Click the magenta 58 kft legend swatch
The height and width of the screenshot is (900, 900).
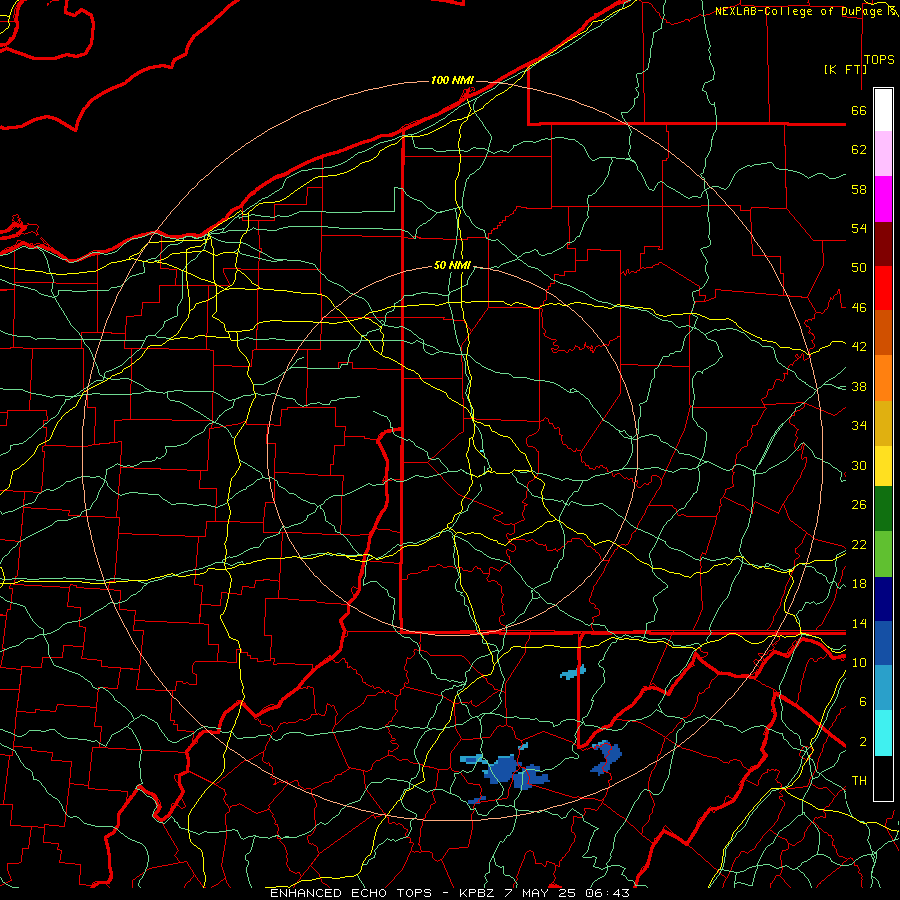(883, 199)
